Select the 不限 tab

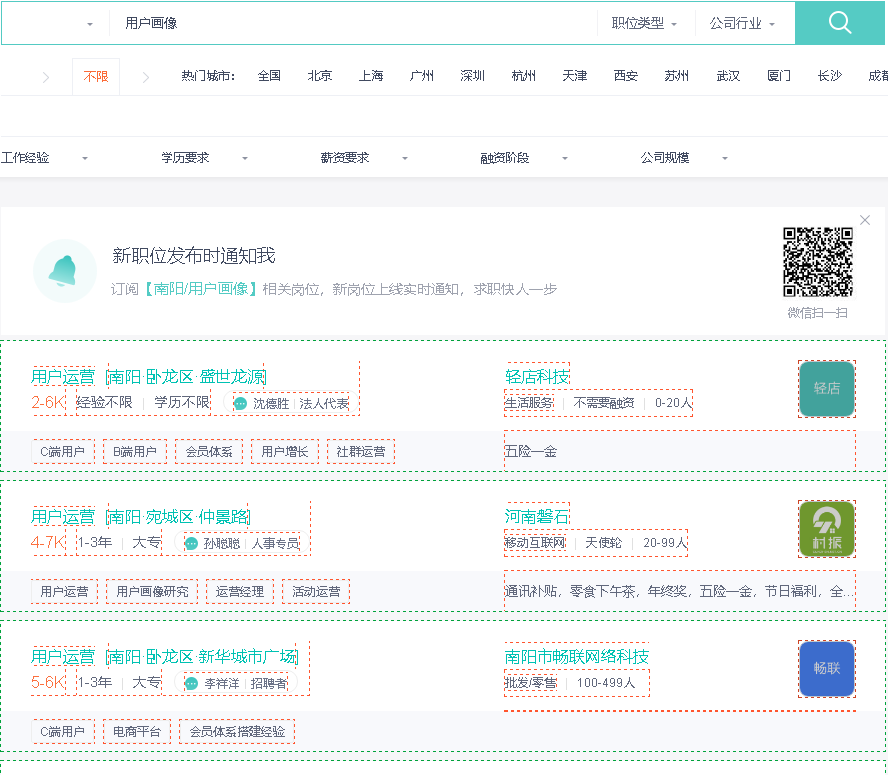tap(96, 76)
